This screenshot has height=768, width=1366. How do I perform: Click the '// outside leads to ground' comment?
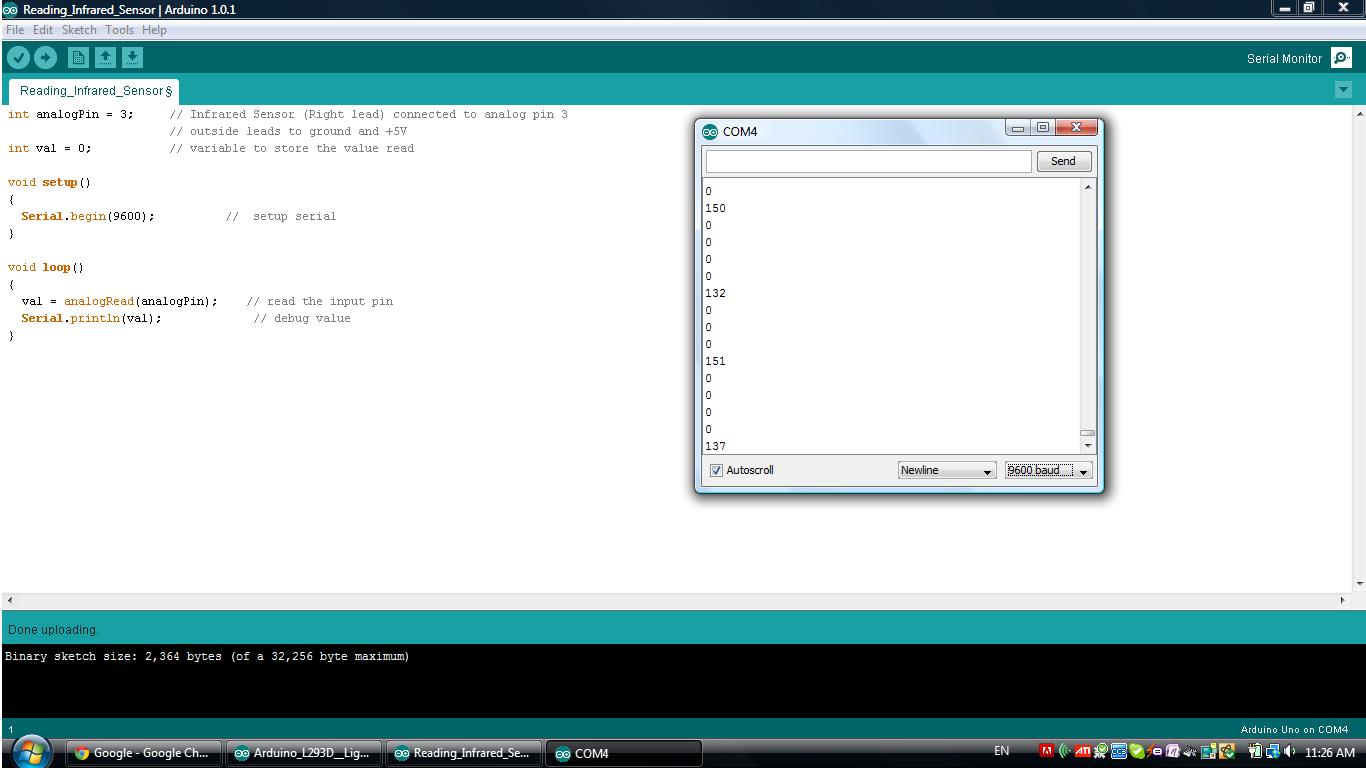288,131
